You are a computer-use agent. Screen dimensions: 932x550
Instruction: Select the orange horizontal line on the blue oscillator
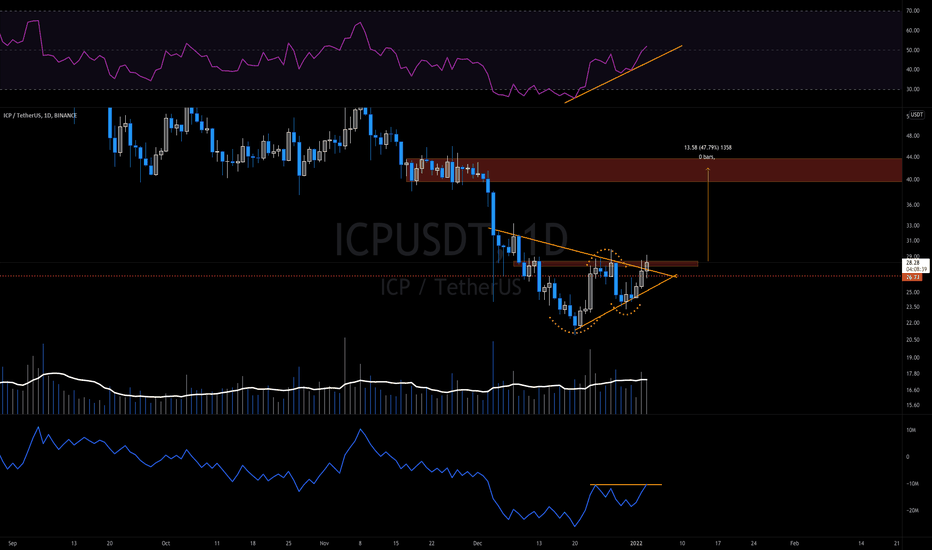click(x=625, y=485)
